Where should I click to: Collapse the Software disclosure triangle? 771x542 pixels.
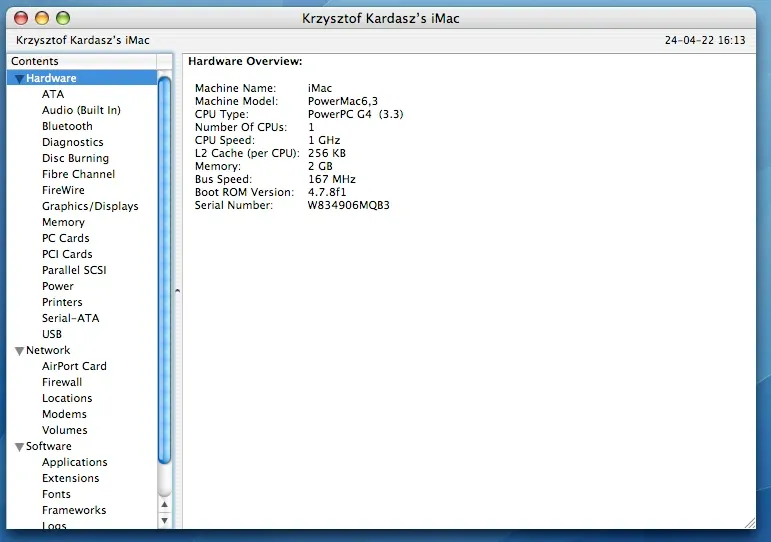pos(19,447)
